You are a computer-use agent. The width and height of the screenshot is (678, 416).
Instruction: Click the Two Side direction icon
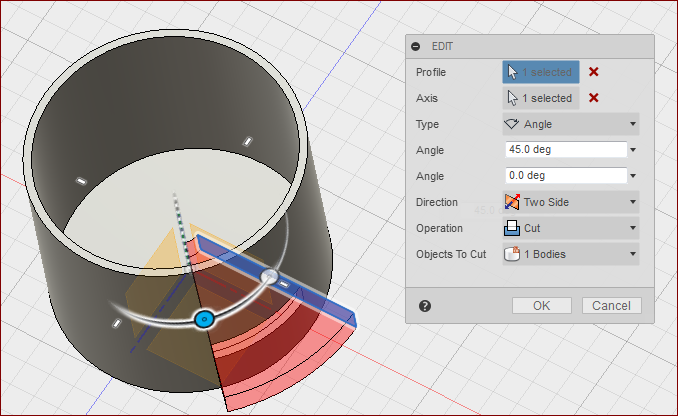click(x=512, y=202)
